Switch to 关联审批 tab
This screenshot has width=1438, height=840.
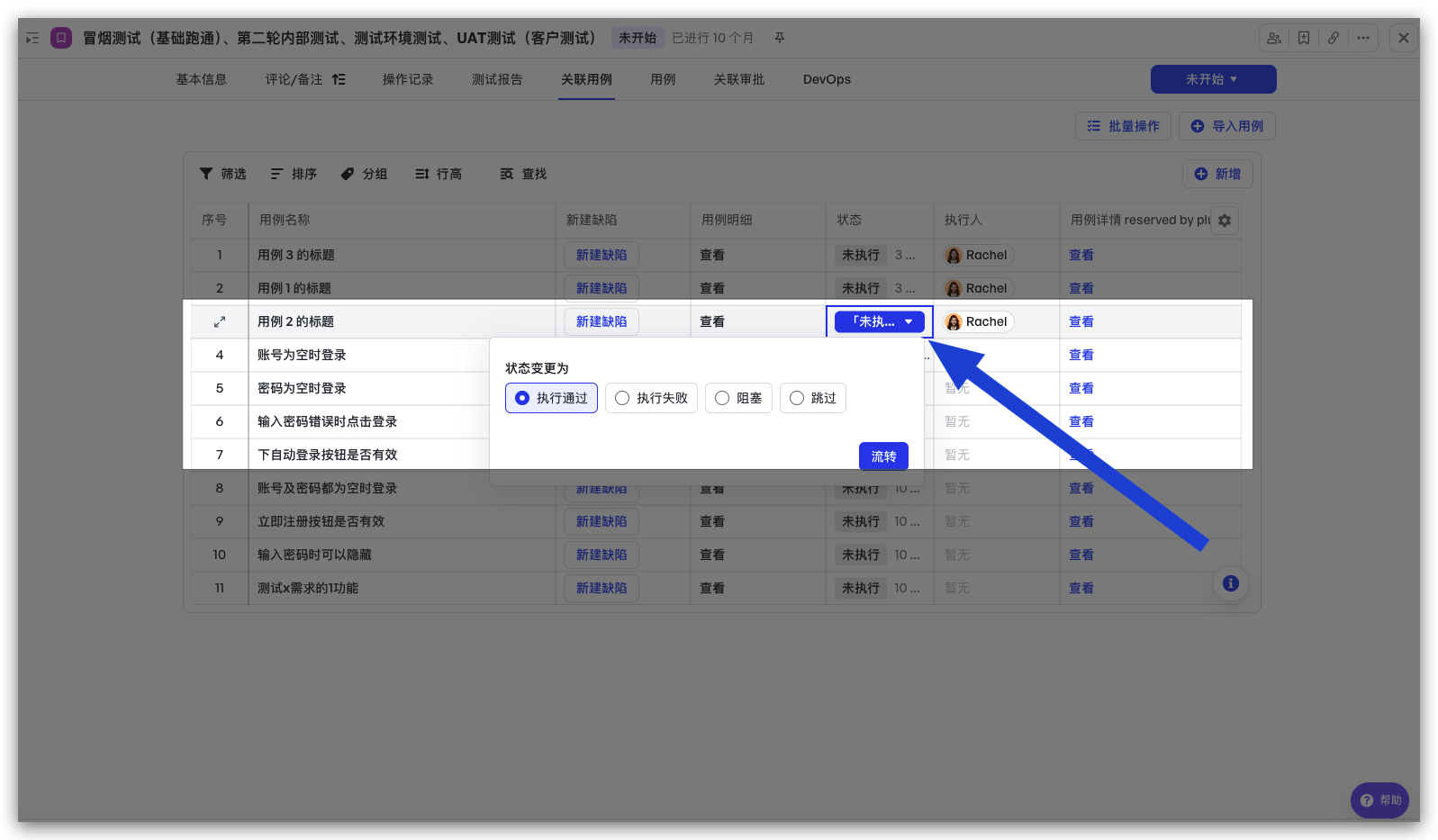click(x=739, y=79)
